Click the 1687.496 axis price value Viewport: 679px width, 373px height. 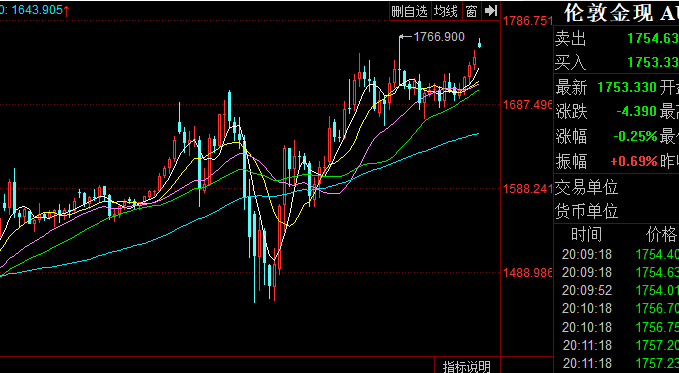[x=528, y=104]
